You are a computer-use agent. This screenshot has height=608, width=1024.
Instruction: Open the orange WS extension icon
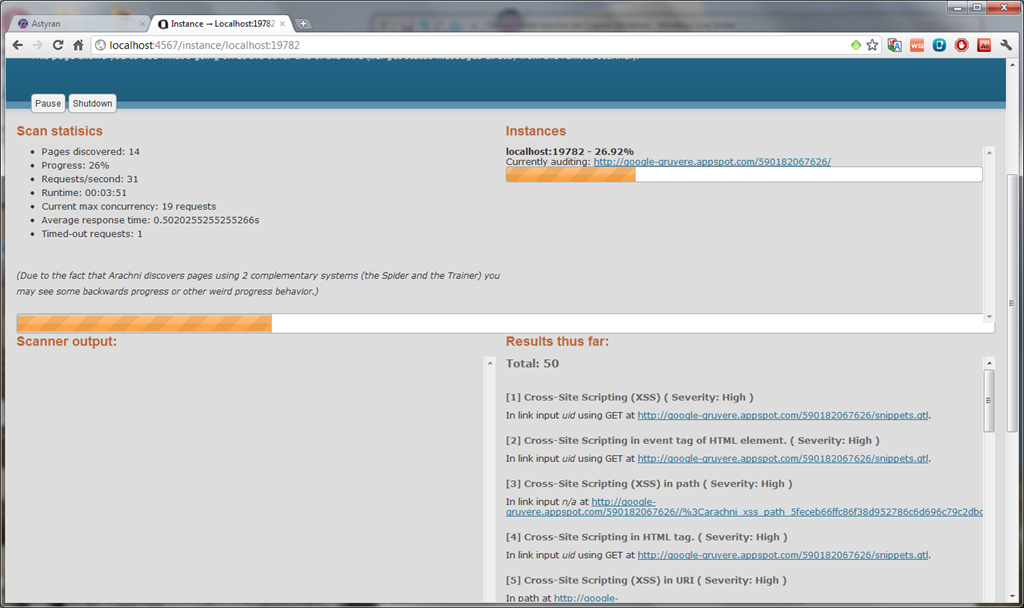[917, 45]
